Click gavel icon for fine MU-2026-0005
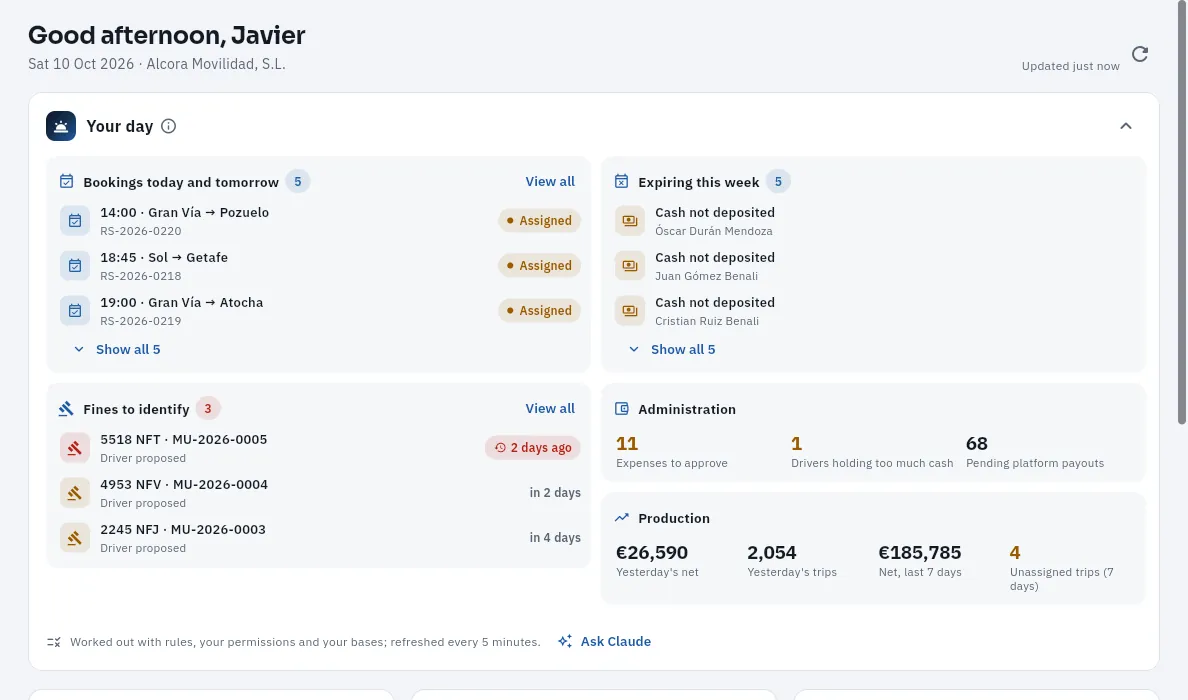The width and height of the screenshot is (1188, 700). 75,448
